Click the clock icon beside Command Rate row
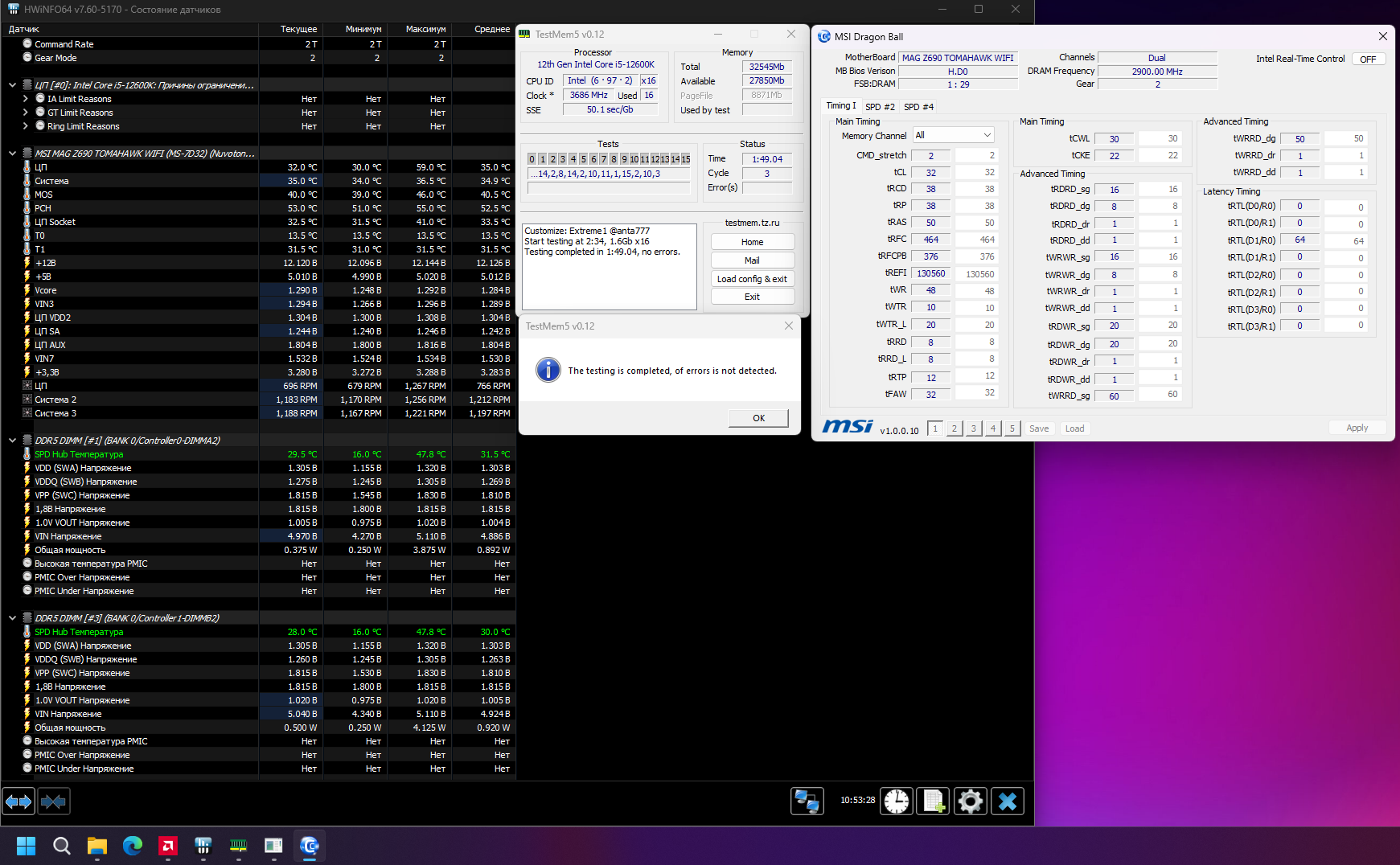 tap(27, 44)
